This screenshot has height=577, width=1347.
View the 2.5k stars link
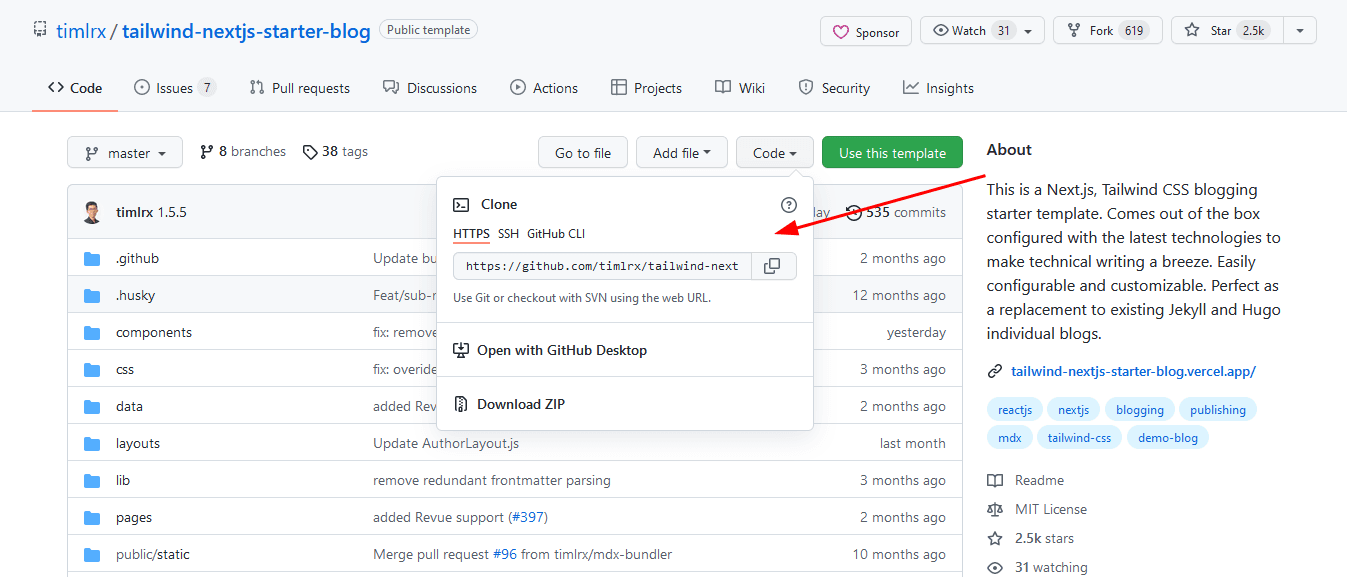1030,538
